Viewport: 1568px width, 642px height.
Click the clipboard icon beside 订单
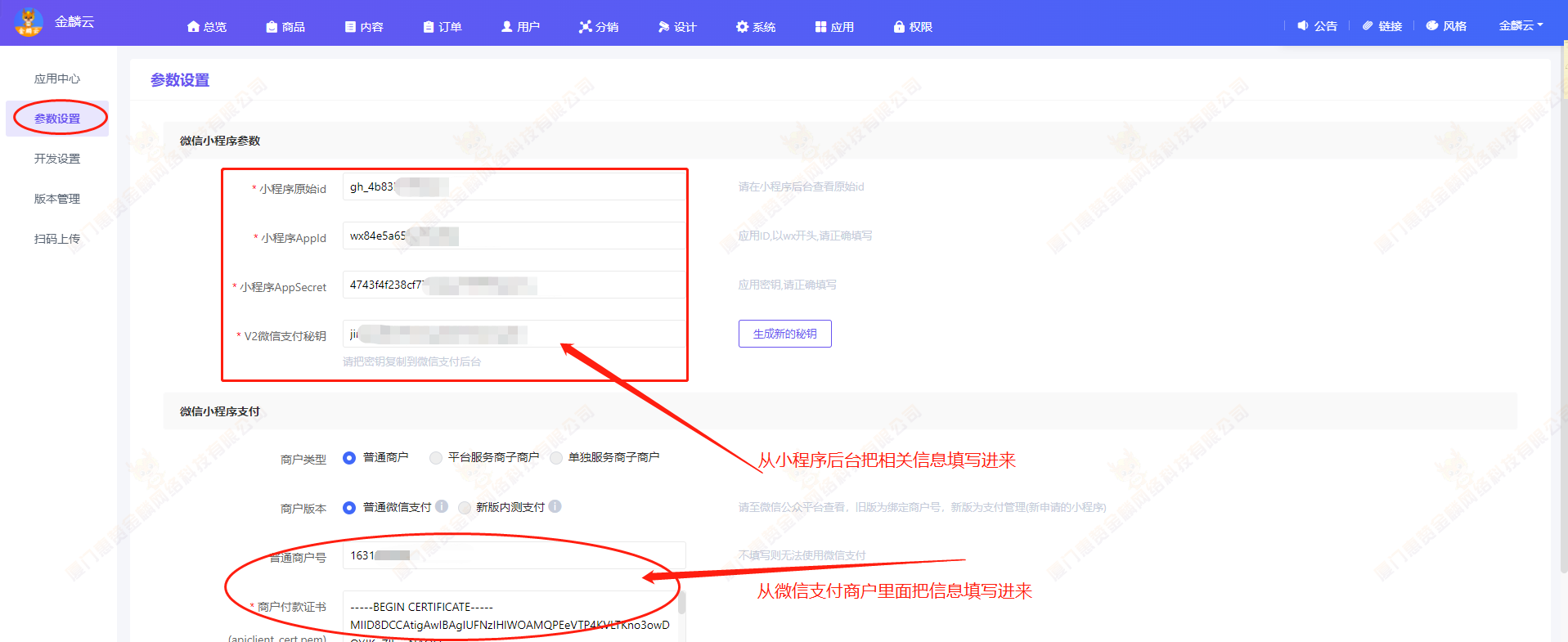pyautogui.click(x=429, y=27)
